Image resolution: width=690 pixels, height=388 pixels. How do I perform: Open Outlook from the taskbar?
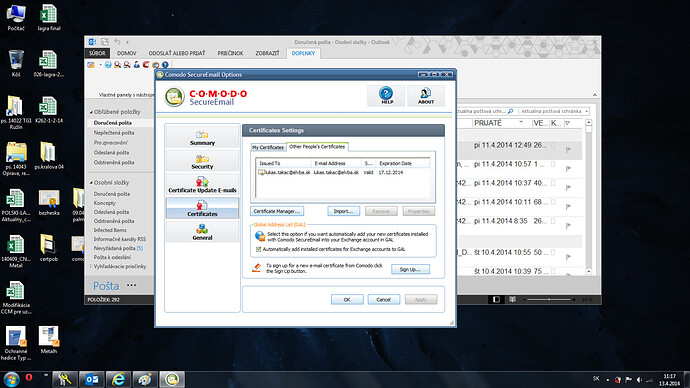[x=92, y=379]
